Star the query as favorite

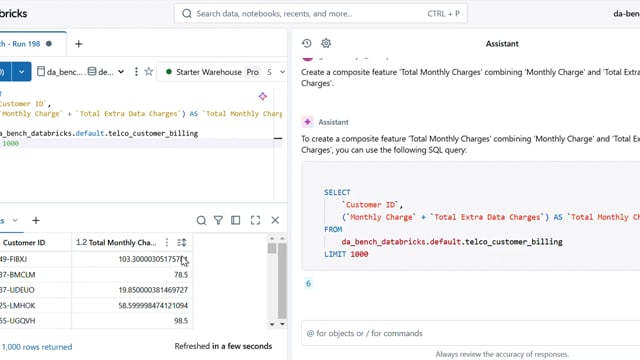pos(149,72)
